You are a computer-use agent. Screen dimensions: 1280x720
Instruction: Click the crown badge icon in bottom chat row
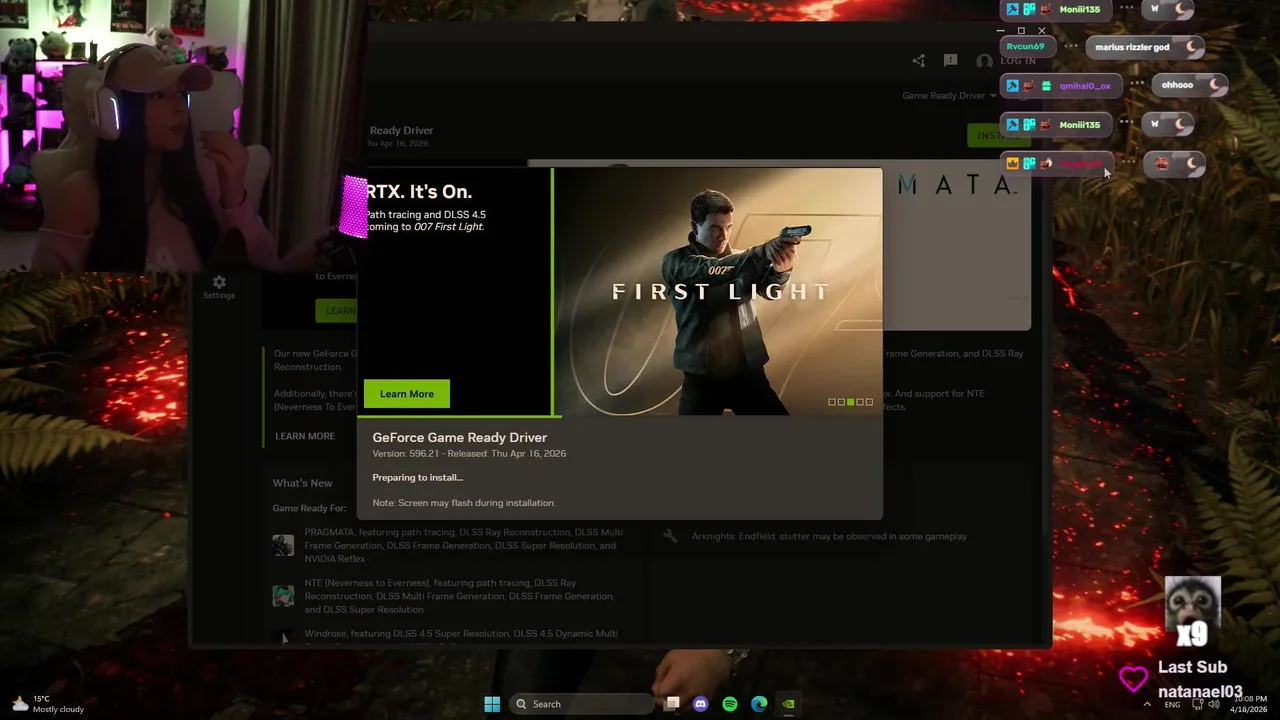point(1012,163)
